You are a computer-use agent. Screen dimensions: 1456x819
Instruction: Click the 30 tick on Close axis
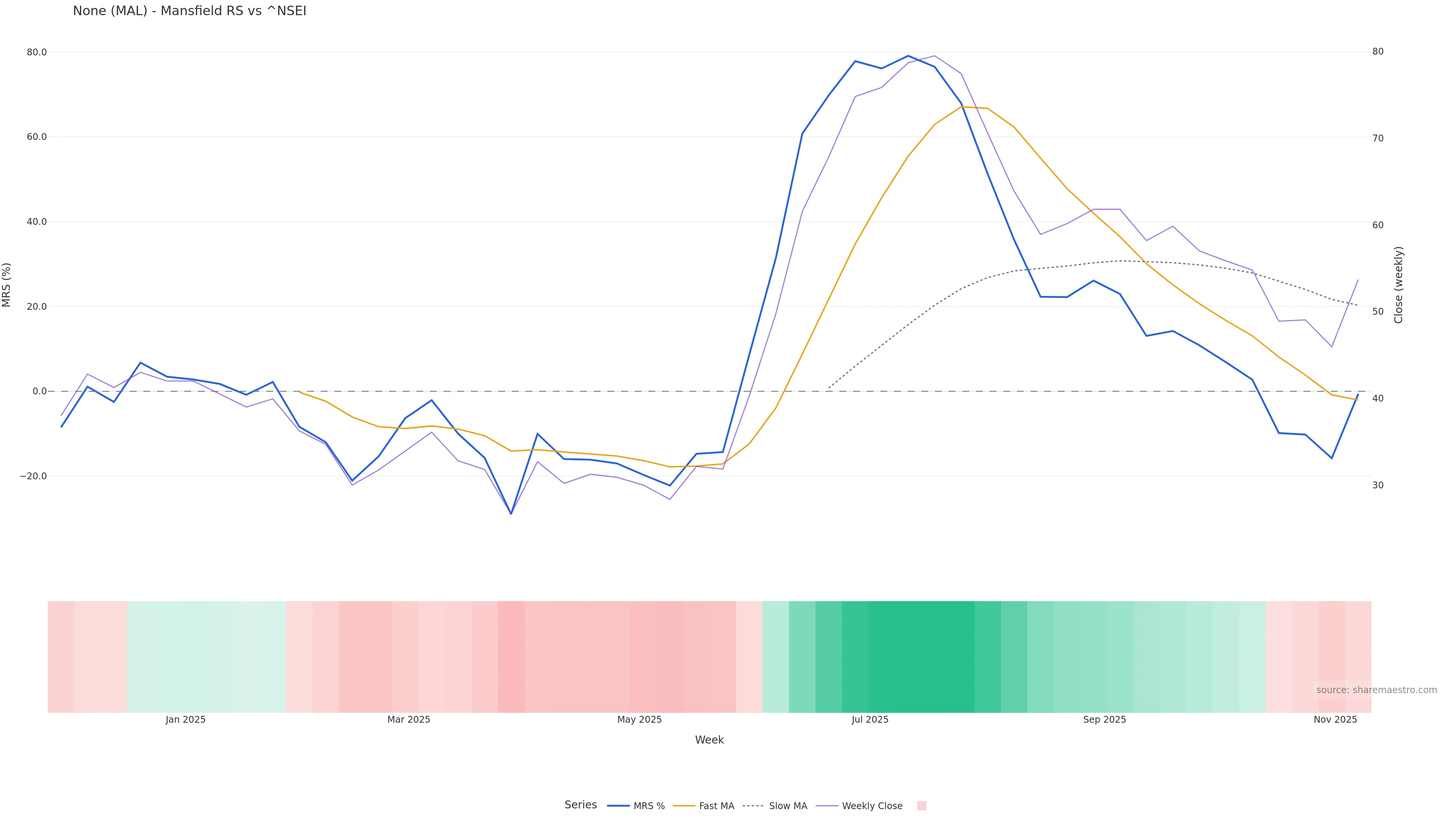1378,485
